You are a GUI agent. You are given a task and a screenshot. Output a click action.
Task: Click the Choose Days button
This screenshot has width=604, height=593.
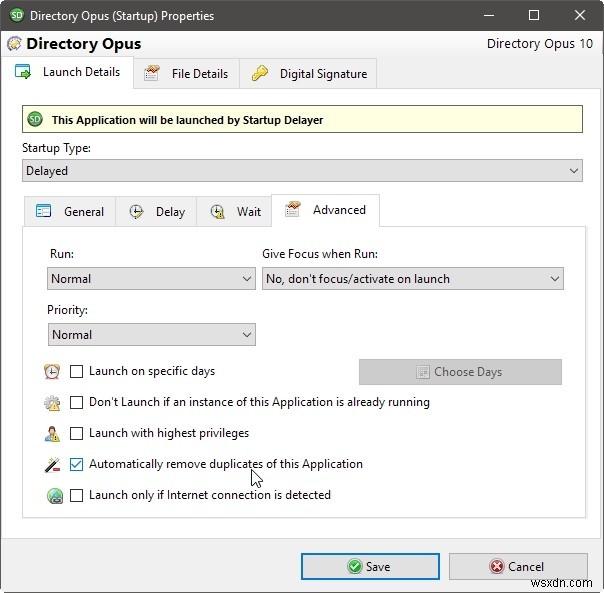click(x=460, y=372)
